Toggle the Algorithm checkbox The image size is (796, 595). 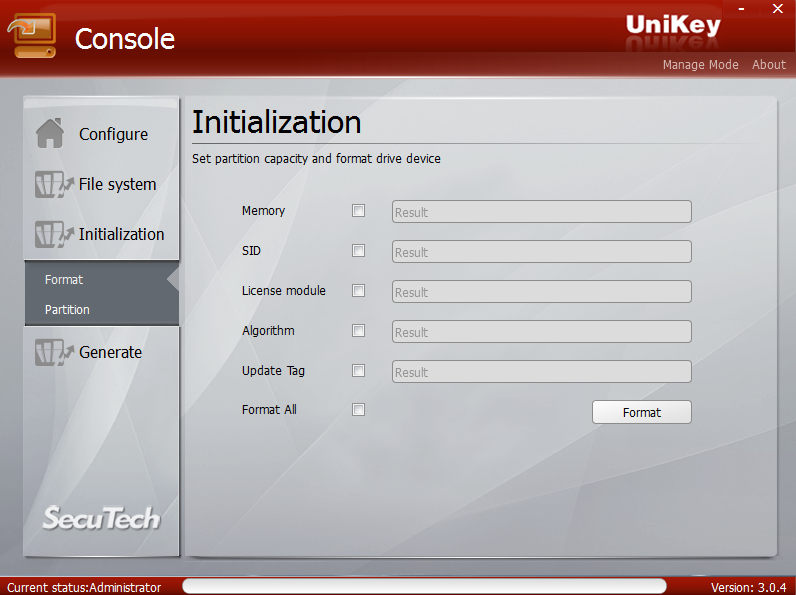pyautogui.click(x=358, y=331)
